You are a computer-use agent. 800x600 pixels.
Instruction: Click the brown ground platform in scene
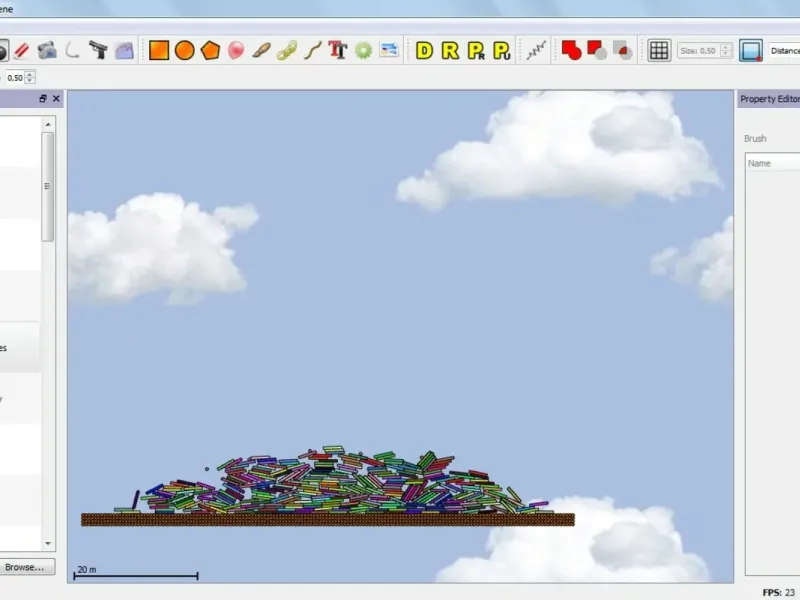328,519
